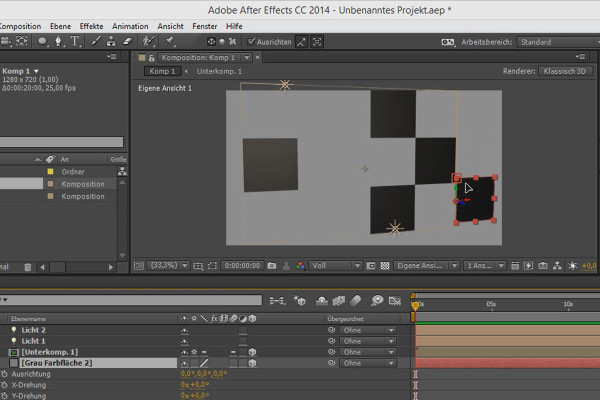Viewport: 600px width, 400px height.
Task: Open the Fenster menu
Action: tap(205, 26)
